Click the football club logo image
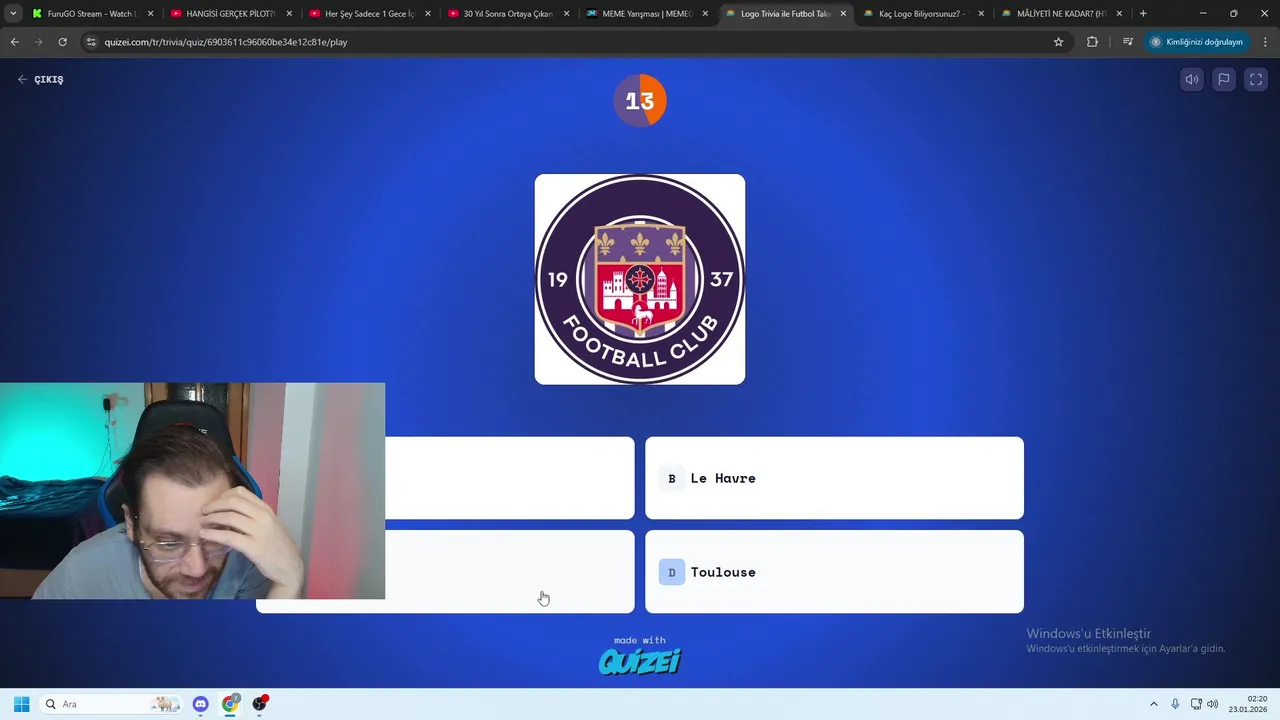This screenshot has height=720, width=1280. 640,279
